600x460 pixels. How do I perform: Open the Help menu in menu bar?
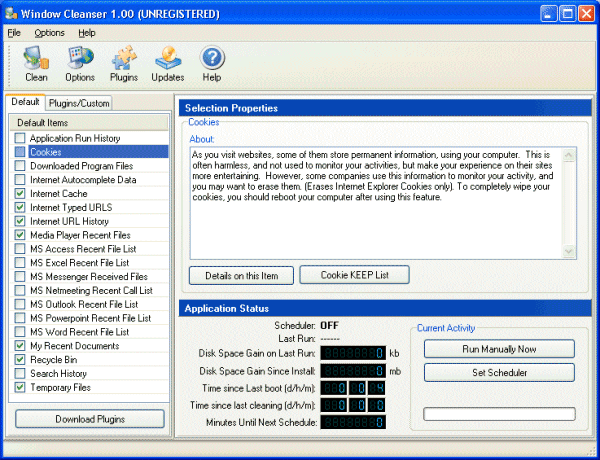click(x=87, y=33)
